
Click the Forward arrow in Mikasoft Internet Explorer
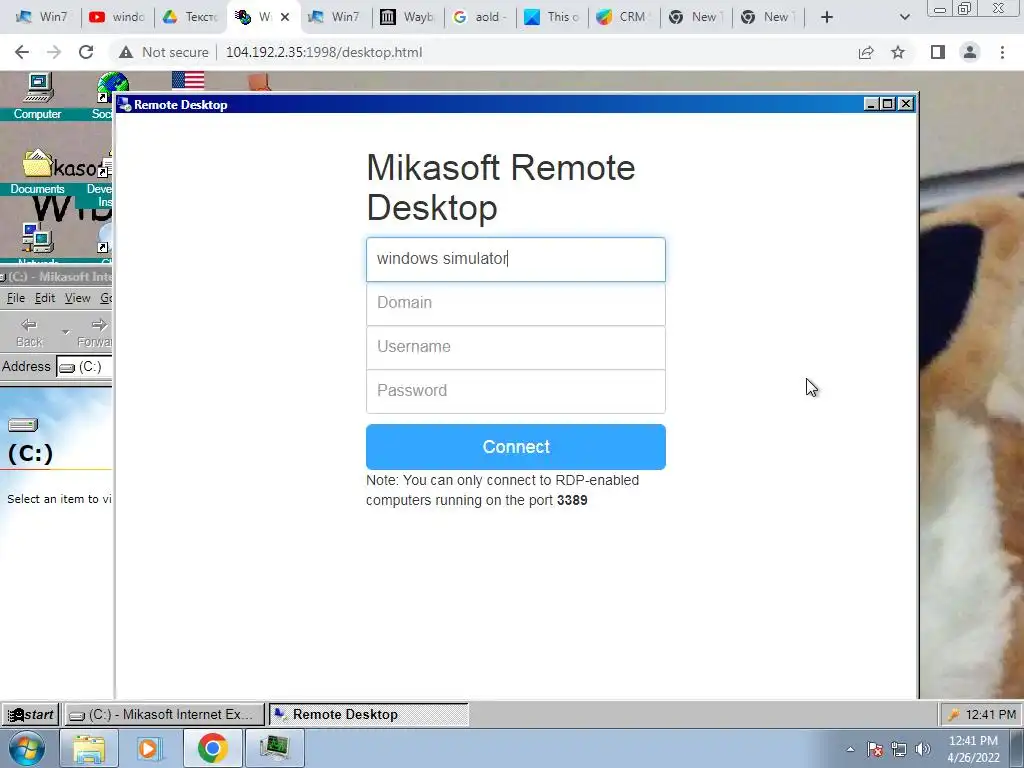click(x=95, y=332)
